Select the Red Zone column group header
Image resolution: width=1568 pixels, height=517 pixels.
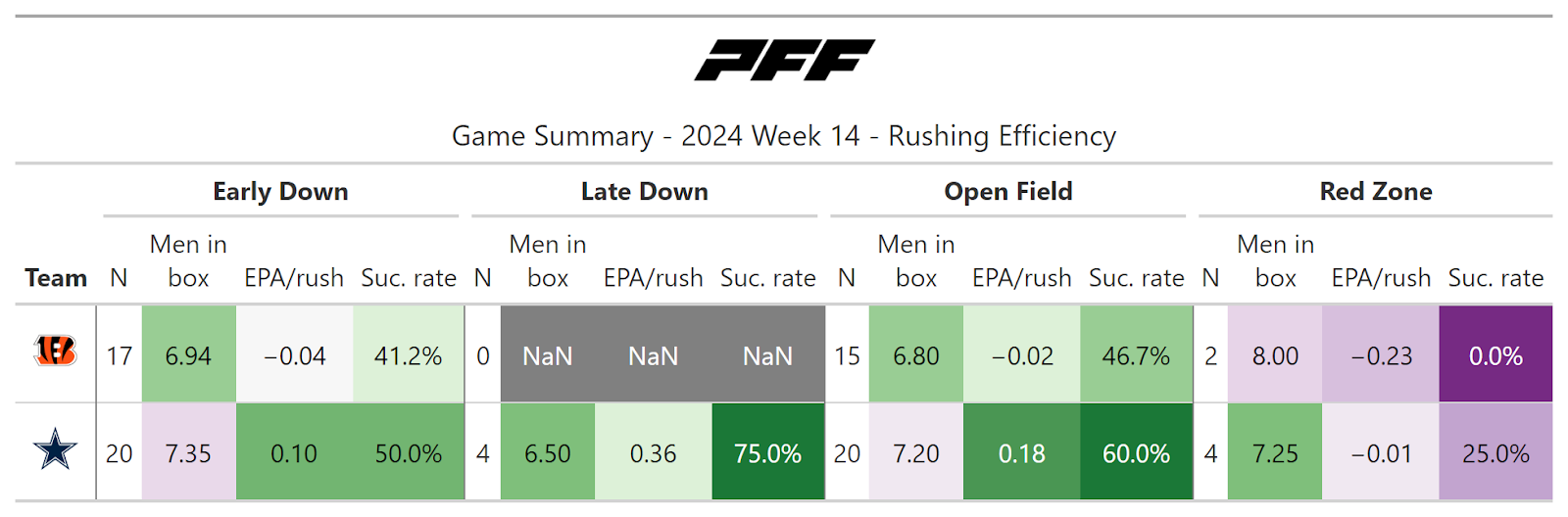1375,192
